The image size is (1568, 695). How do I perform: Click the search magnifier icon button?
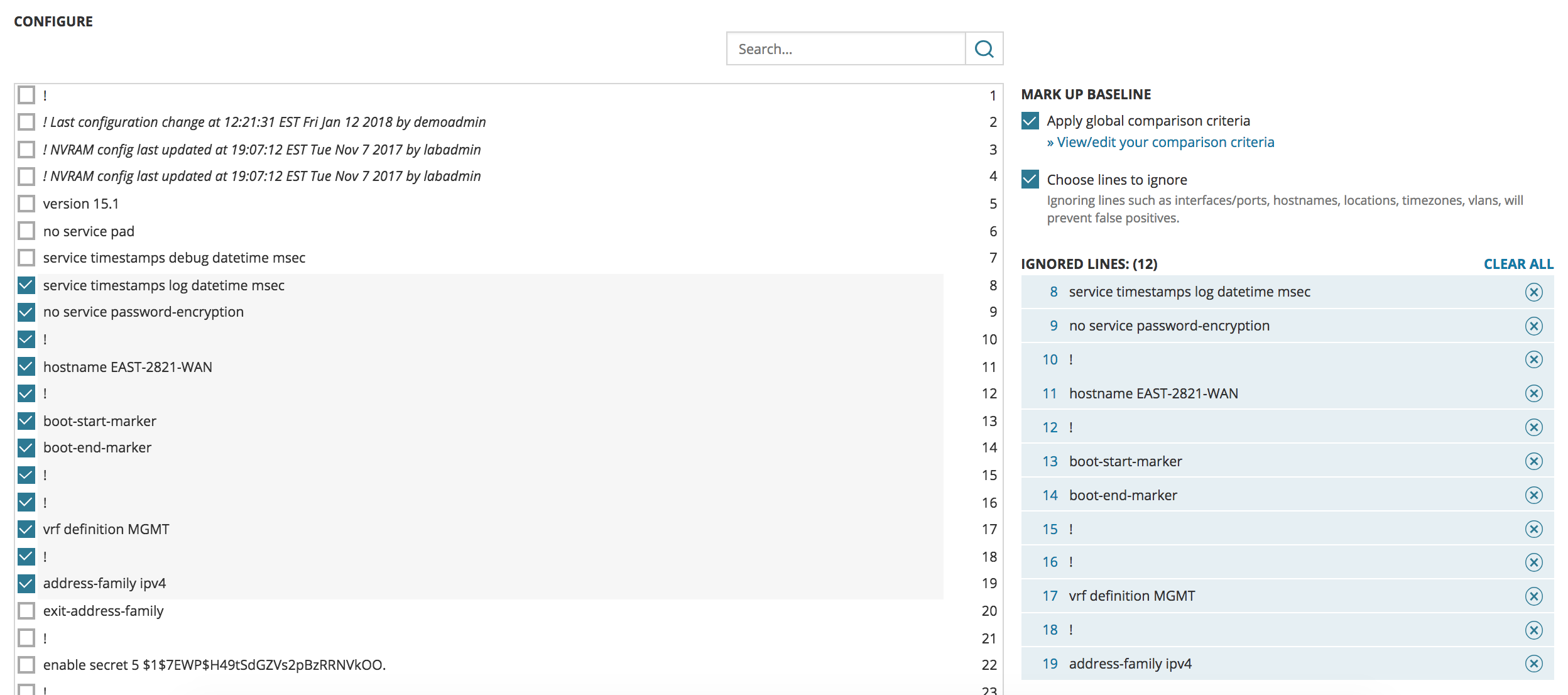coord(984,49)
